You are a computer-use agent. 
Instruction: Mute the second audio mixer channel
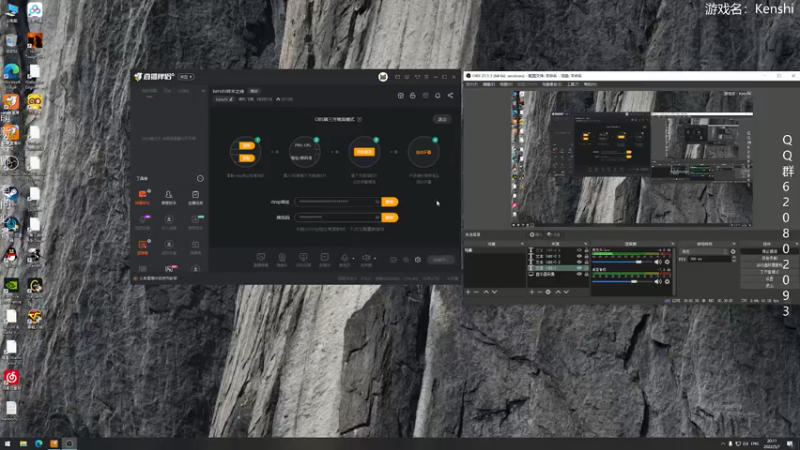[658, 281]
